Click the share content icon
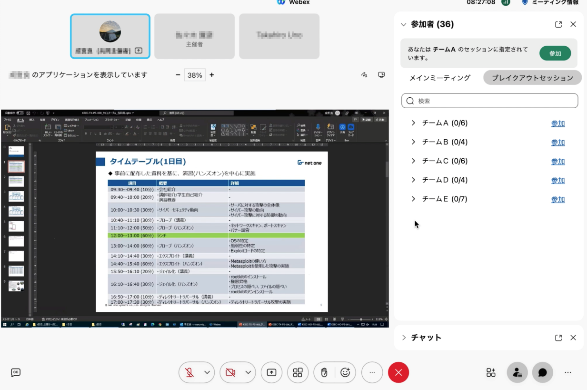The image size is (587, 390). [271, 372]
